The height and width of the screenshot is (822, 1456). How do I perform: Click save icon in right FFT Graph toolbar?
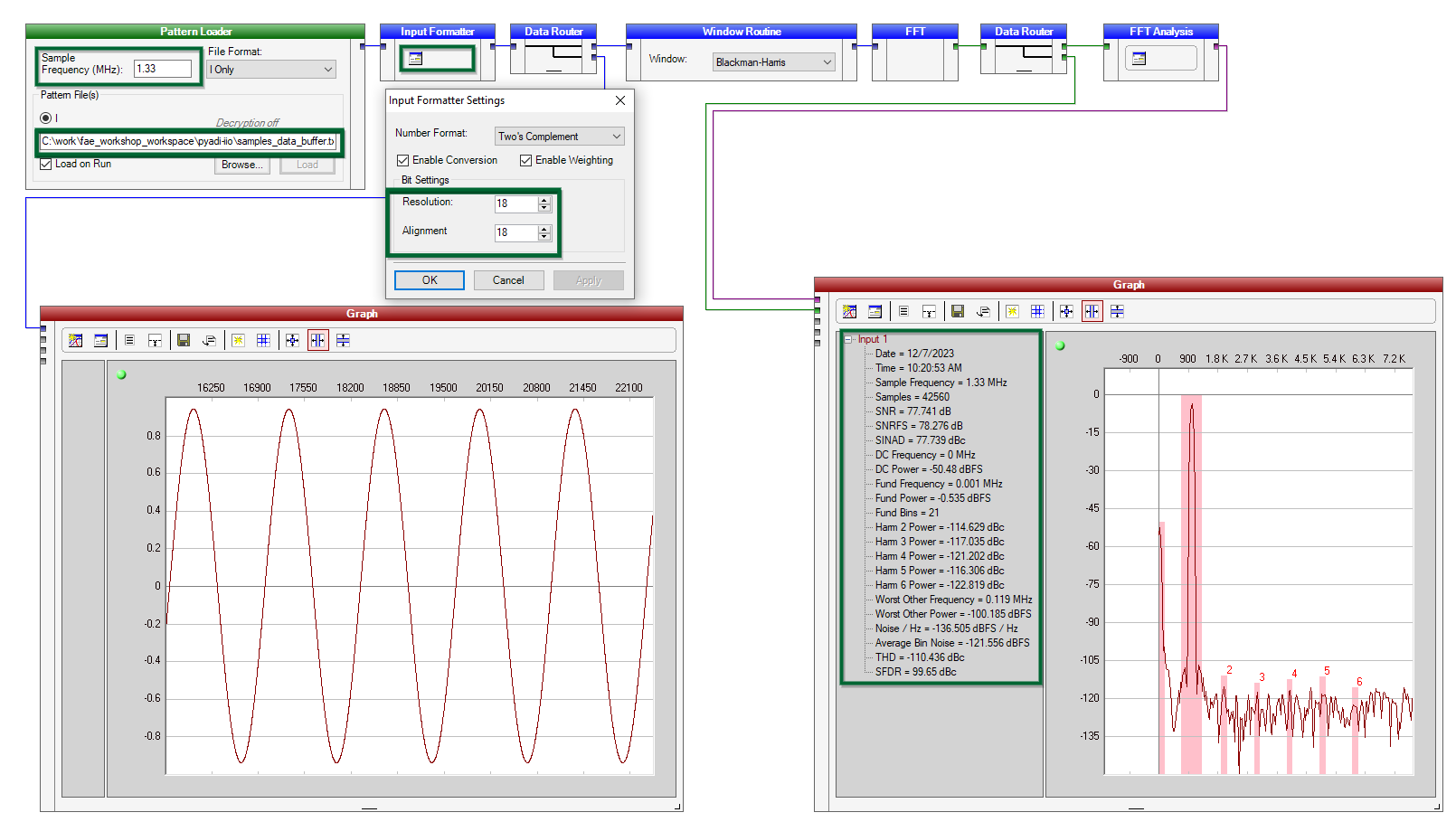[958, 311]
